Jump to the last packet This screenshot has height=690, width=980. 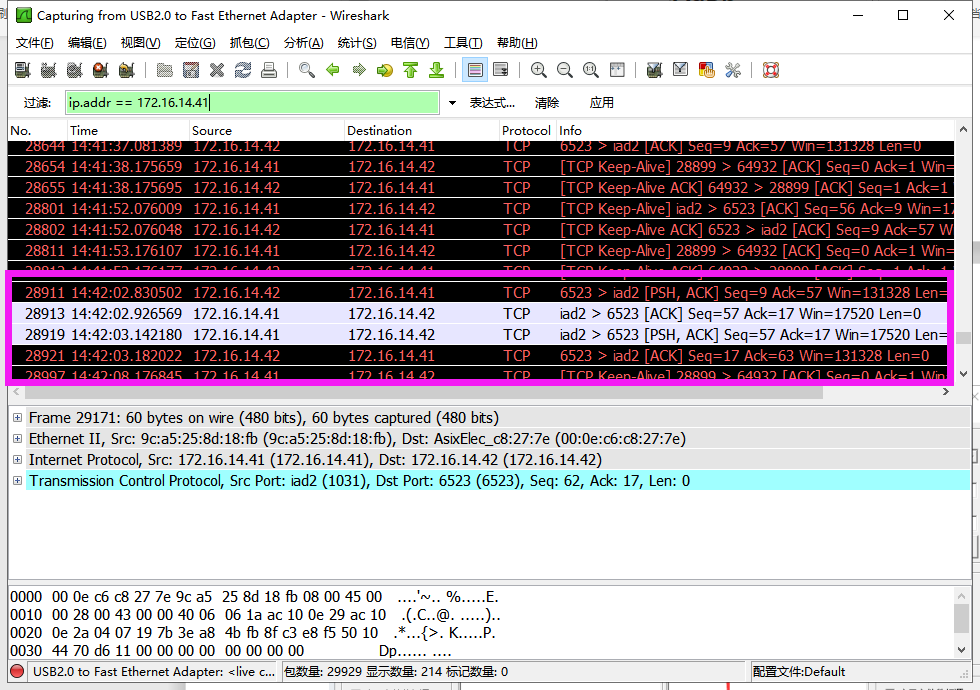click(437, 70)
